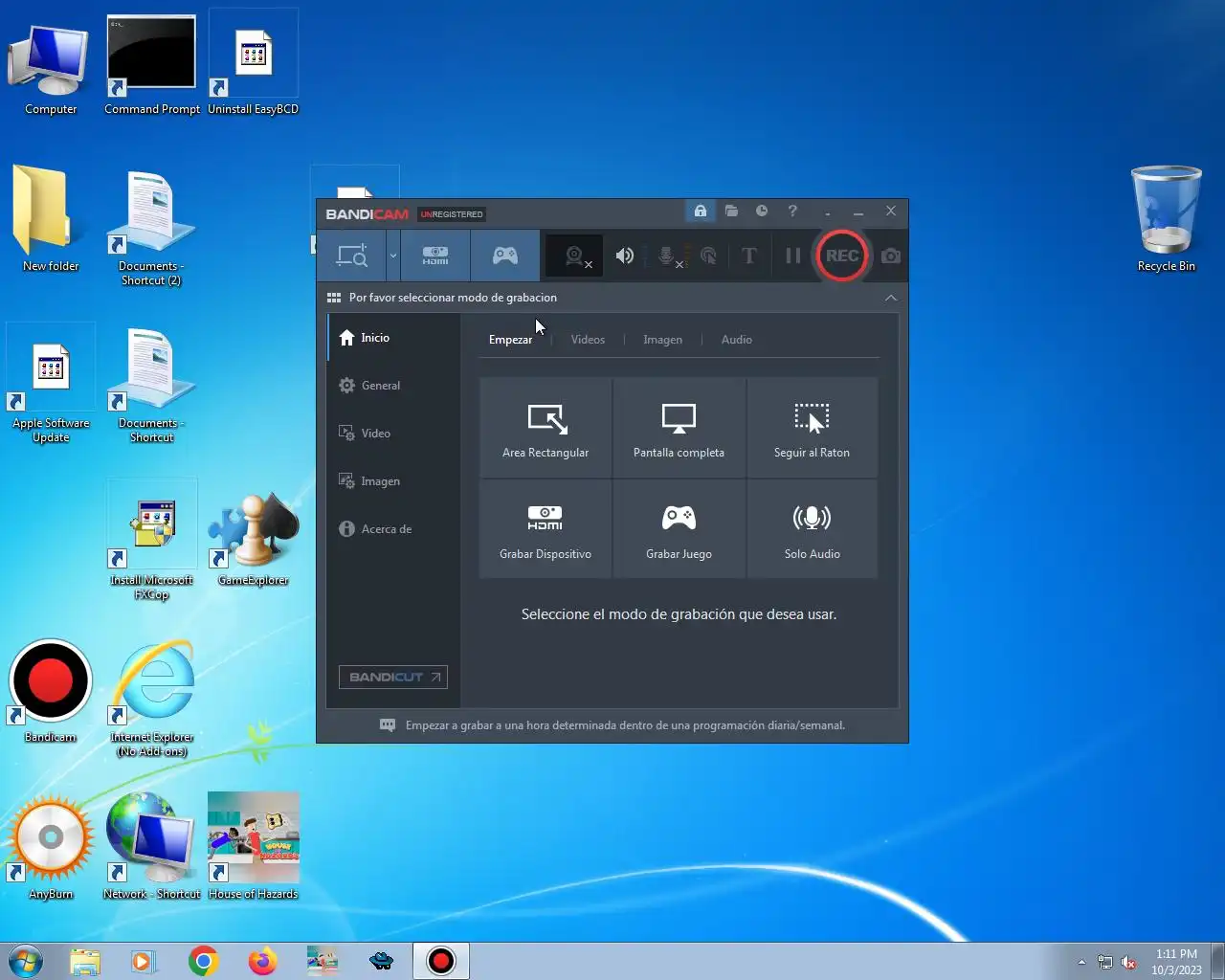1225x980 pixels.
Task: Select the Computer desktop icon
Action: (x=51, y=67)
